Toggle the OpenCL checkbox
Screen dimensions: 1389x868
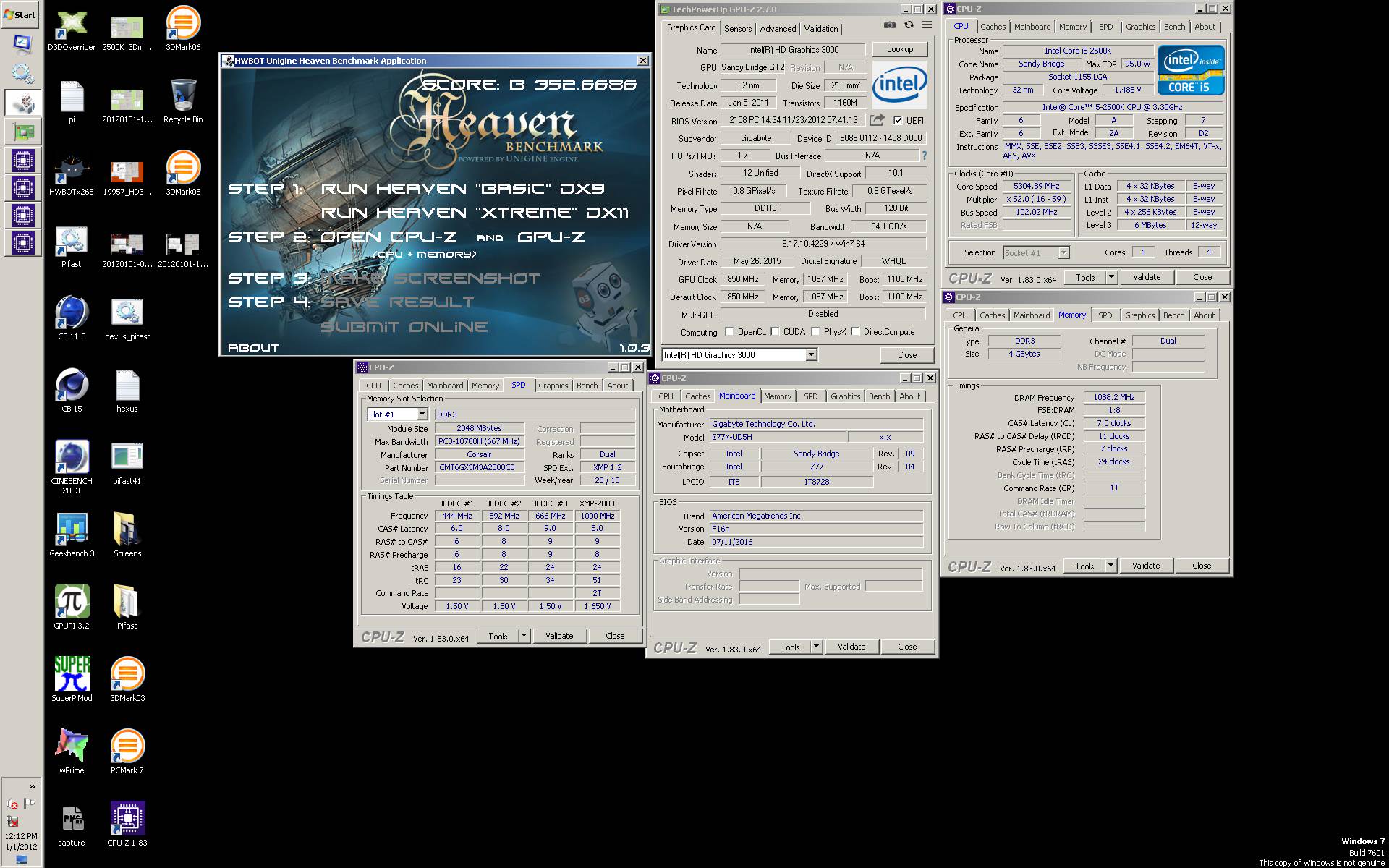pos(729,332)
